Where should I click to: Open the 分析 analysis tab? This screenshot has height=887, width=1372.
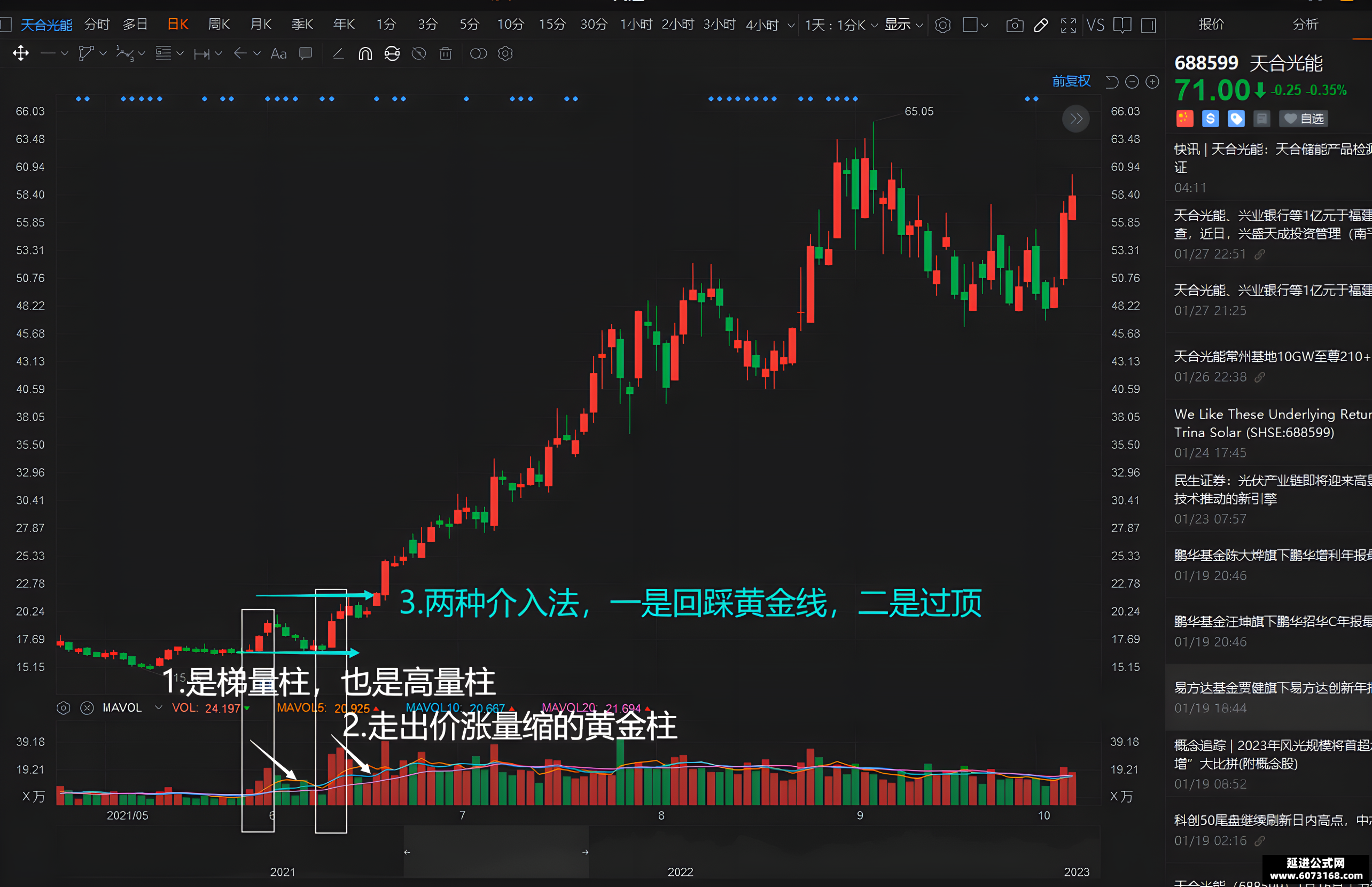click(1305, 24)
